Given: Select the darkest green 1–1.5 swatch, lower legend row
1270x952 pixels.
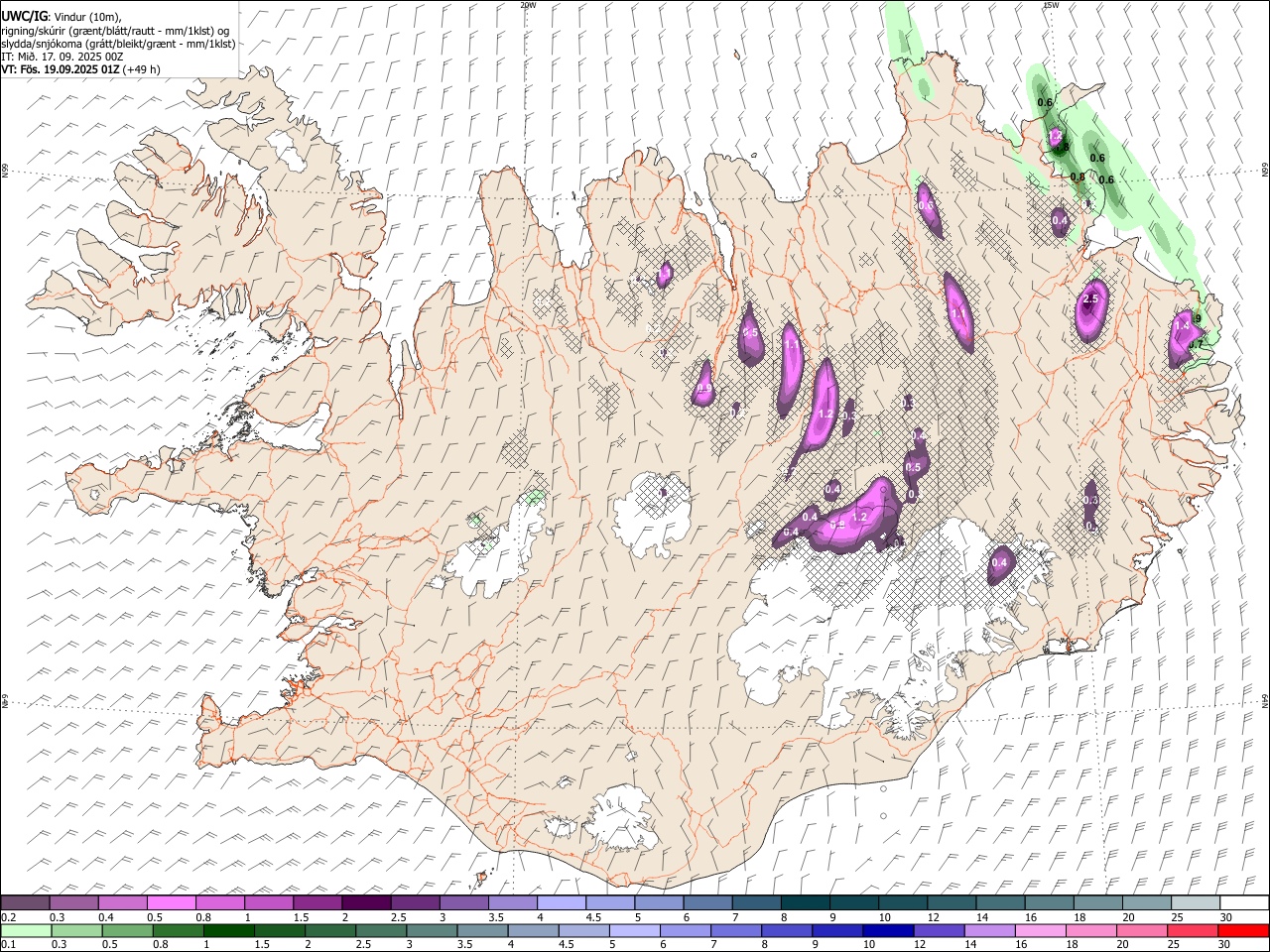Looking at the screenshot, I should pyautogui.click(x=229, y=930).
